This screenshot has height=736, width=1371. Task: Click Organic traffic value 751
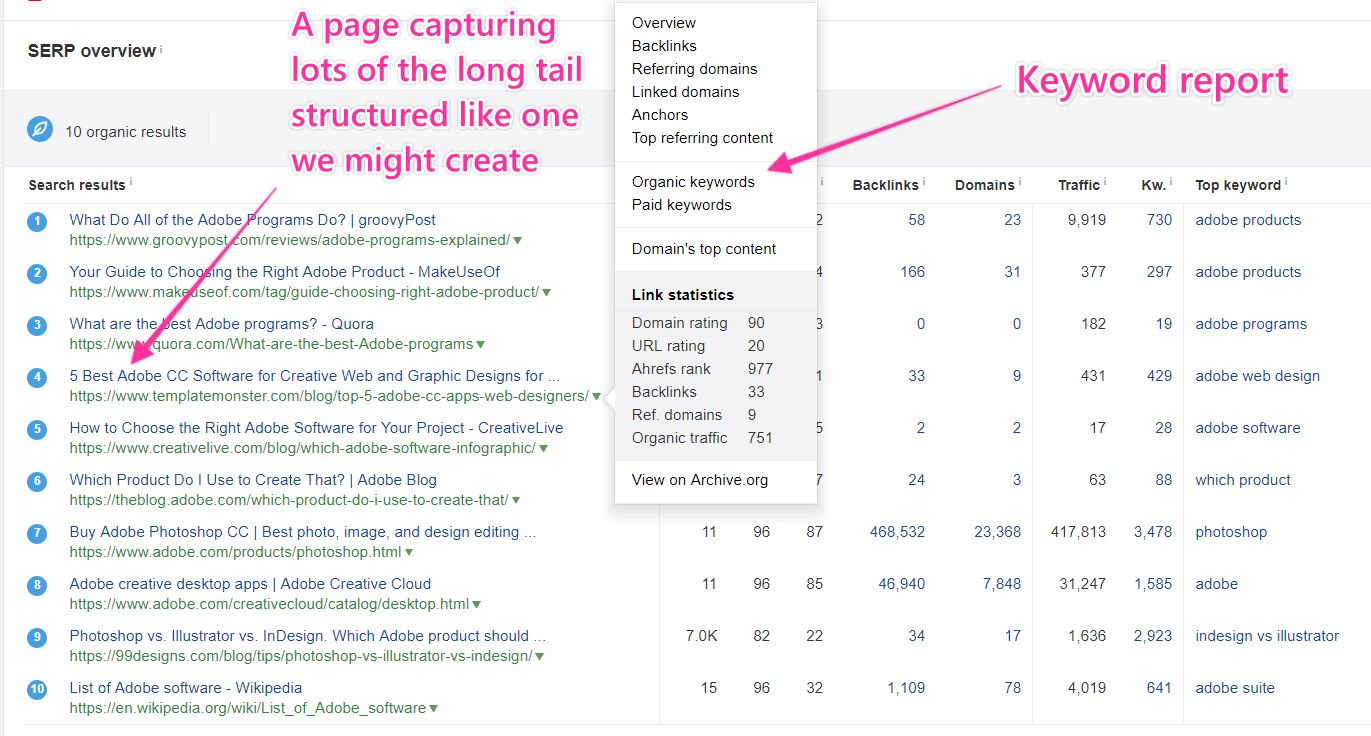760,438
